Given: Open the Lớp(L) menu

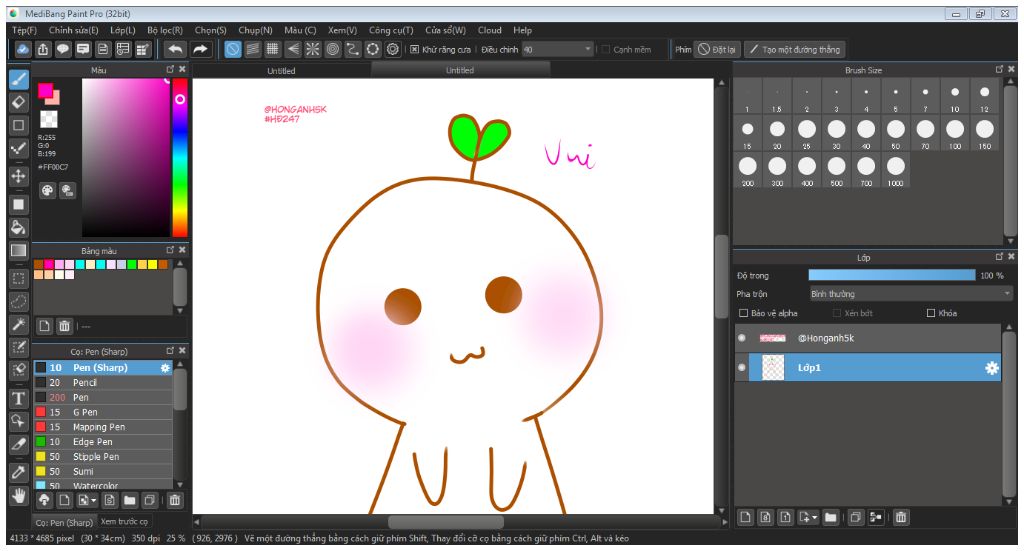Looking at the screenshot, I should [x=123, y=30].
